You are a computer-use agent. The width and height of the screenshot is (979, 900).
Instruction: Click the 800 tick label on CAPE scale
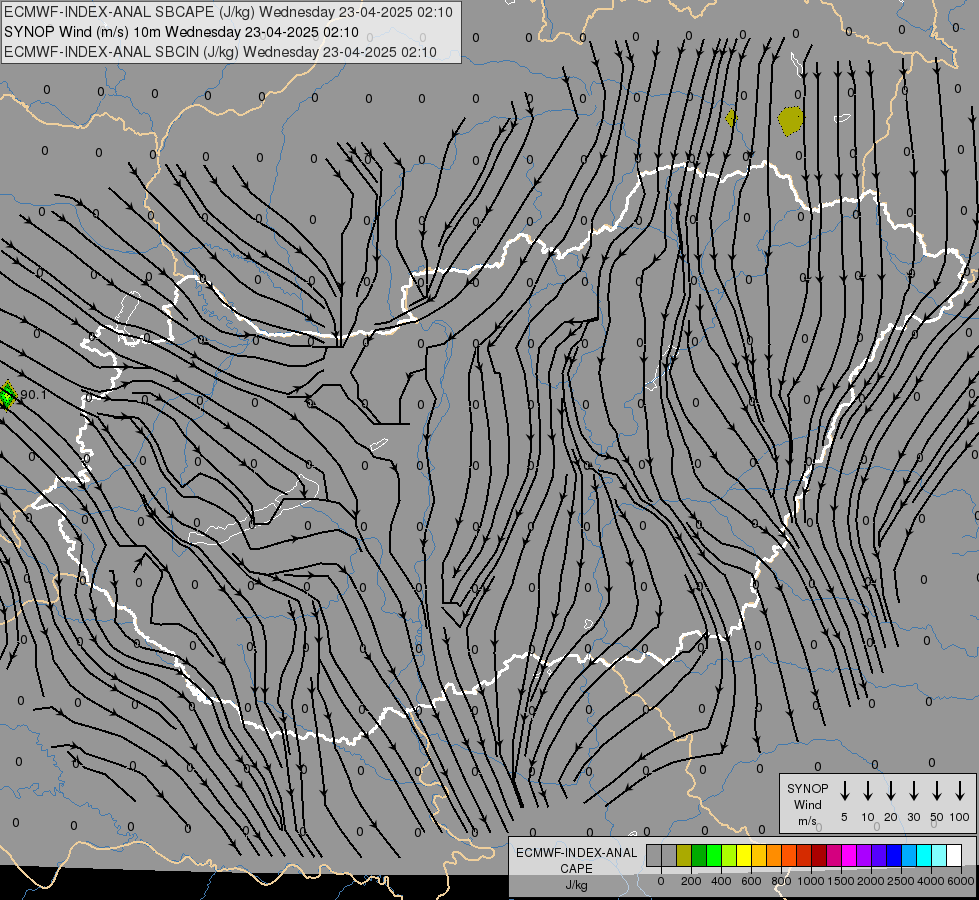[781, 881]
